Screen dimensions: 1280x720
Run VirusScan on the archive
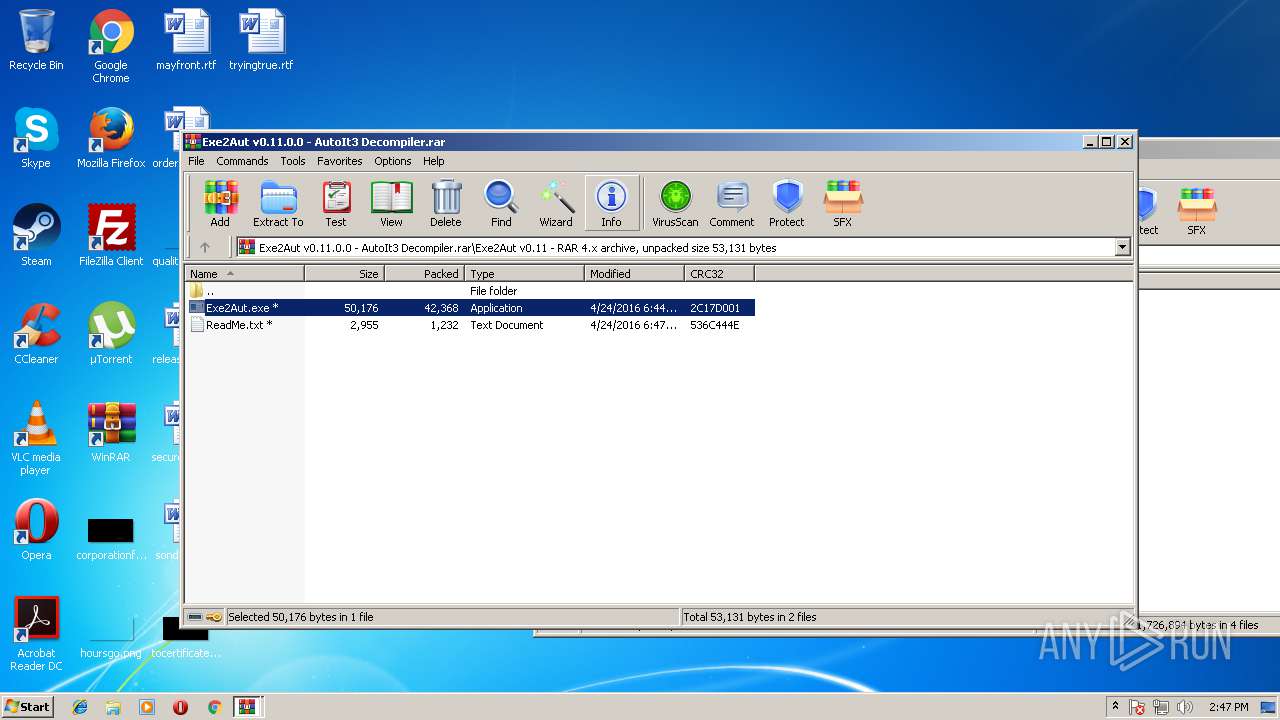[675, 204]
